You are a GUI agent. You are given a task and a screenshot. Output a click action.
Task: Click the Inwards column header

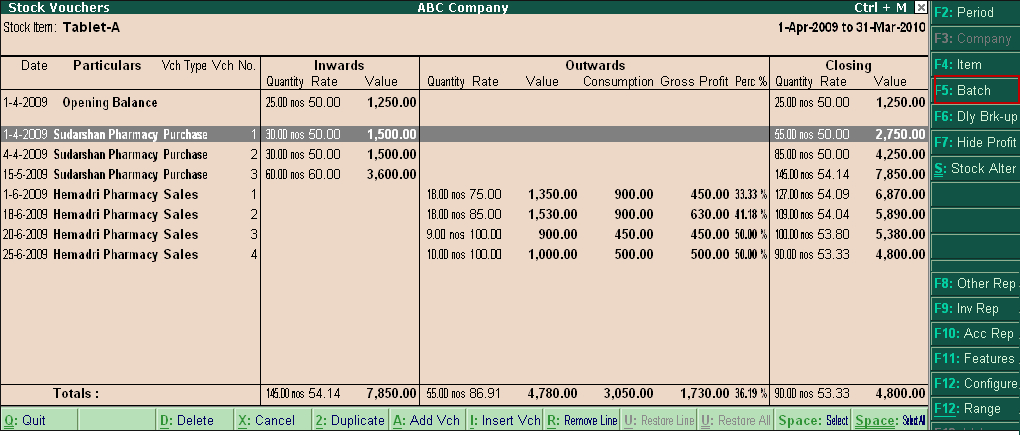tap(339, 66)
